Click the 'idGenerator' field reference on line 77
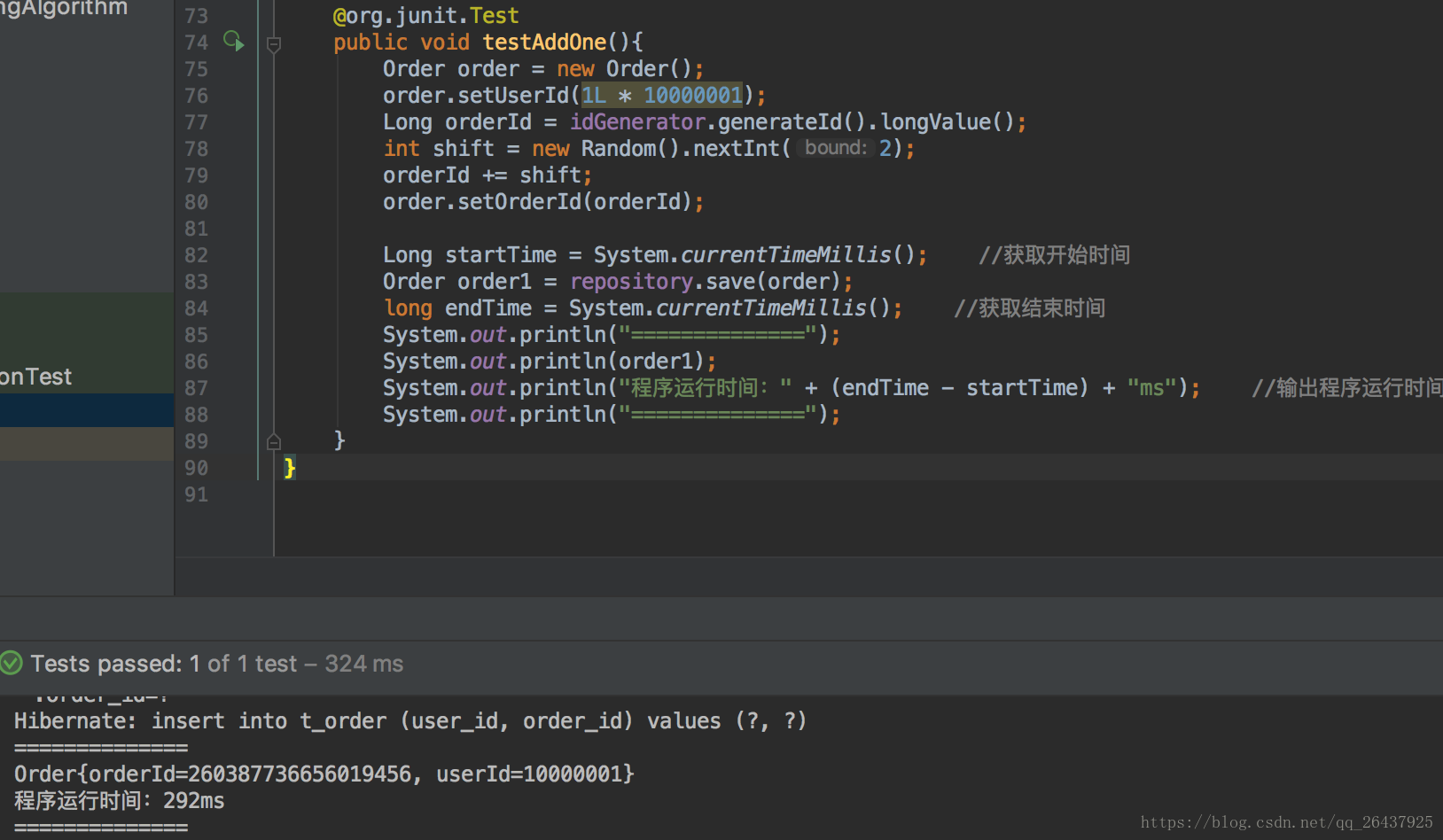1443x840 pixels. coord(637,122)
